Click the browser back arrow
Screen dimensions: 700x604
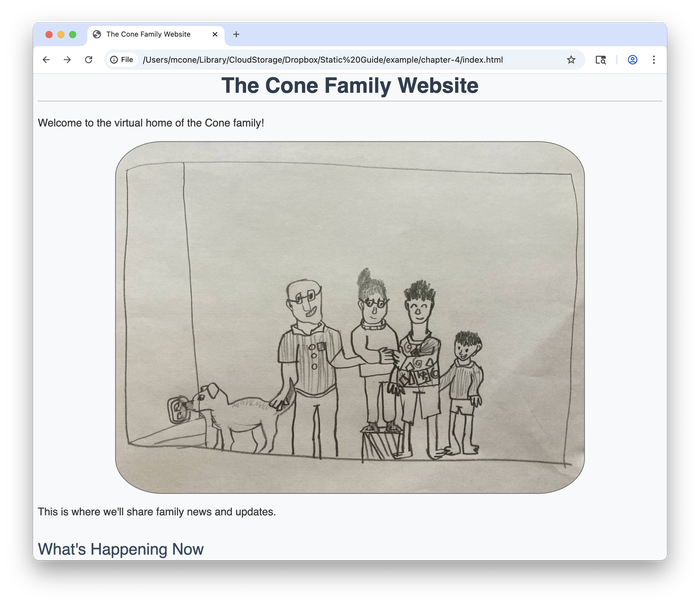46,60
